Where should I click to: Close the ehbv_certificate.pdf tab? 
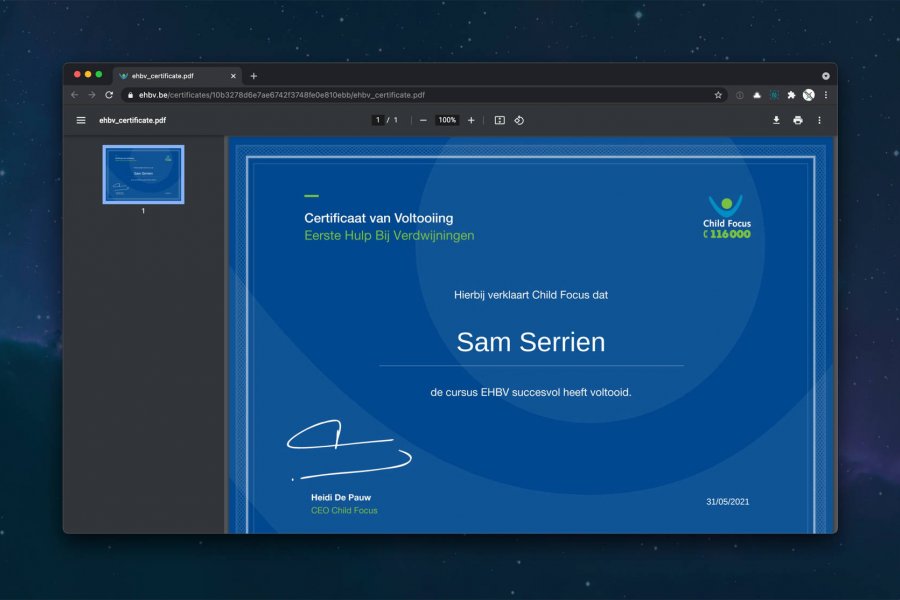(x=234, y=76)
